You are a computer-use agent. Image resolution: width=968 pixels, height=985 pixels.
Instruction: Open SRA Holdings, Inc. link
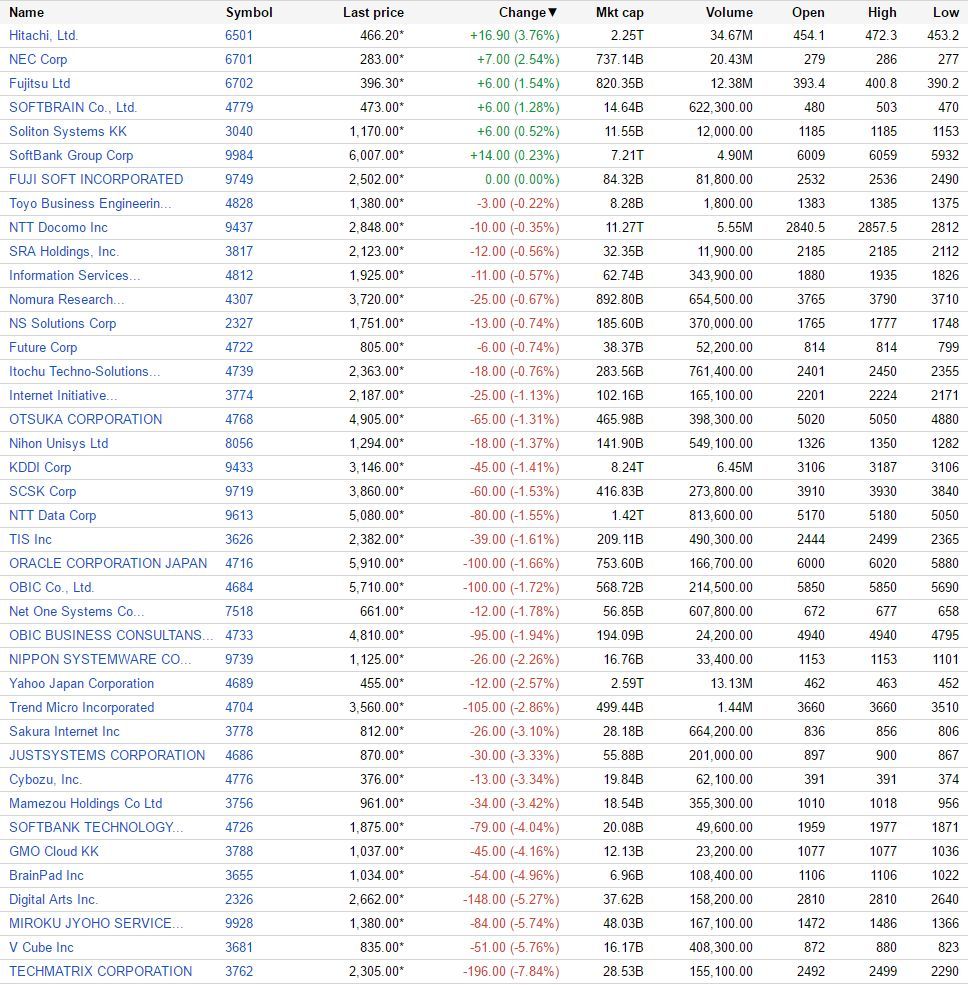point(64,251)
